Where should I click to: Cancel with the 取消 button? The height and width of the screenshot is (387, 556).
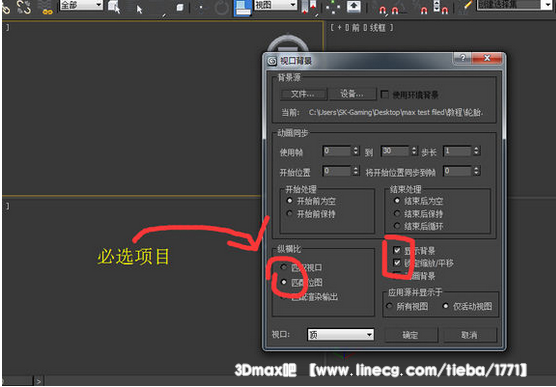point(469,335)
